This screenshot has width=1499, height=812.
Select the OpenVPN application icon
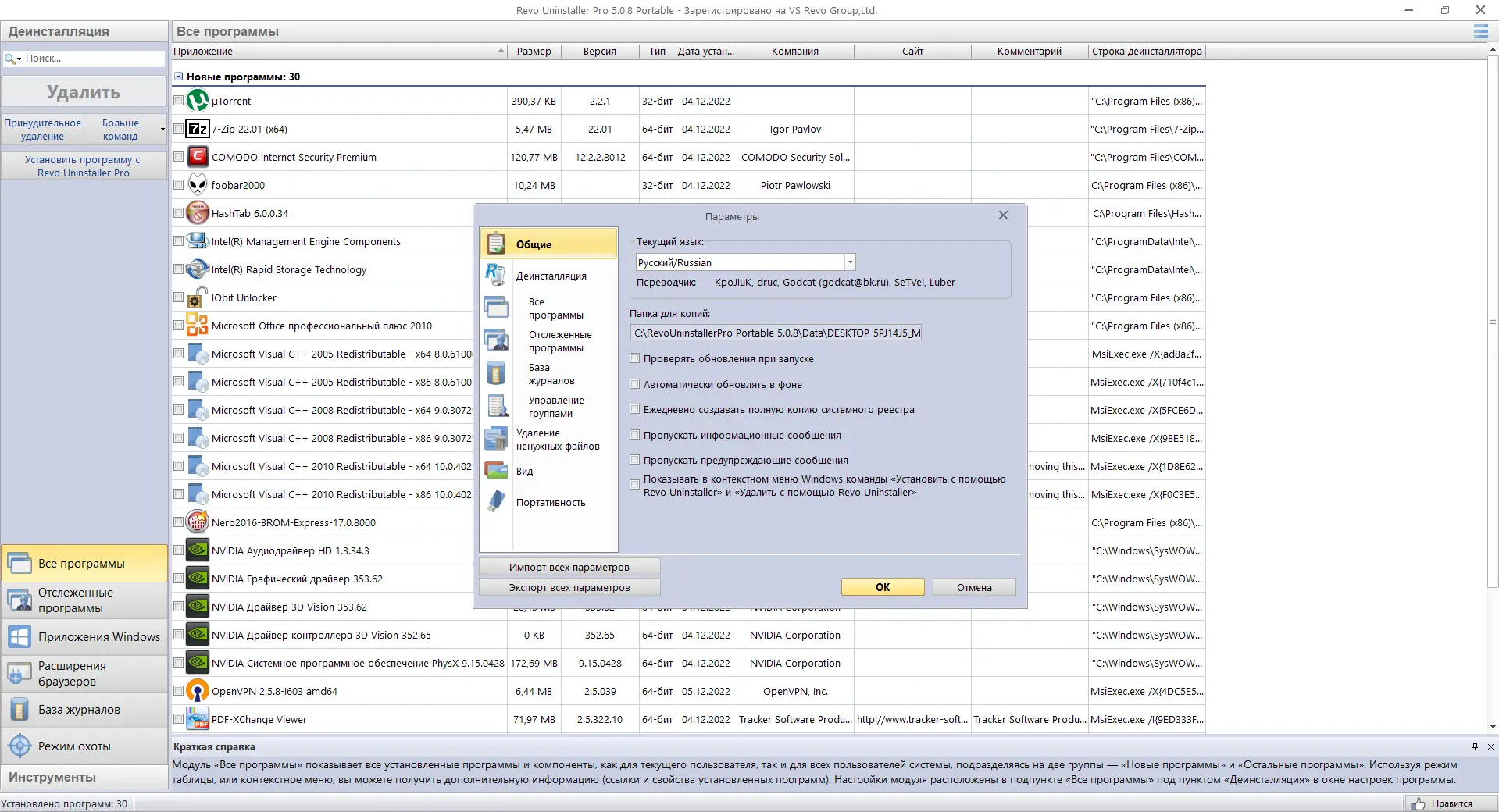tap(198, 691)
